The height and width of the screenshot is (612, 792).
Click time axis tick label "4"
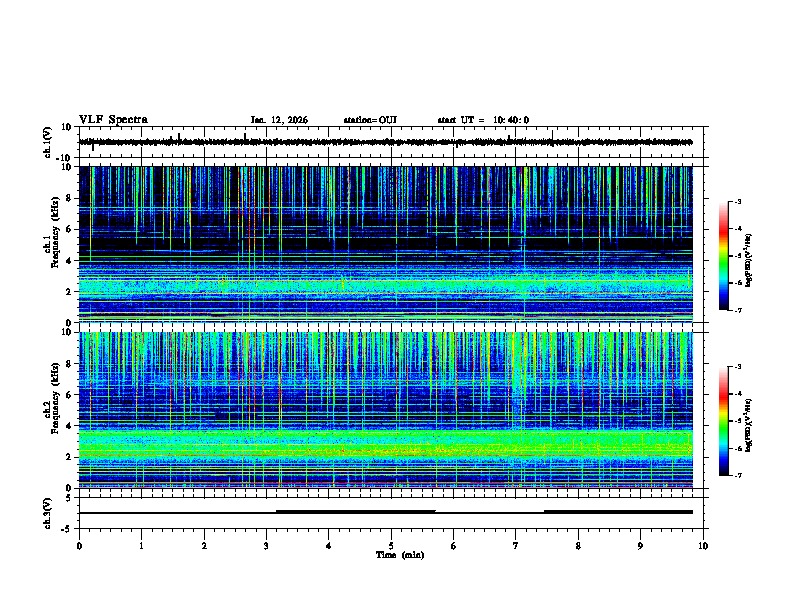tap(329, 546)
